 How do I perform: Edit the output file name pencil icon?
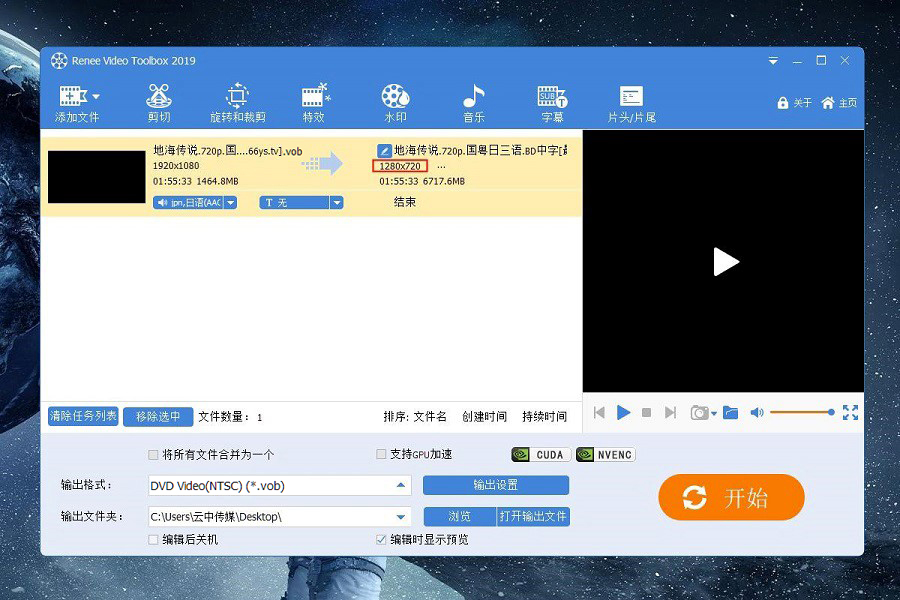[x=384, y=151]
